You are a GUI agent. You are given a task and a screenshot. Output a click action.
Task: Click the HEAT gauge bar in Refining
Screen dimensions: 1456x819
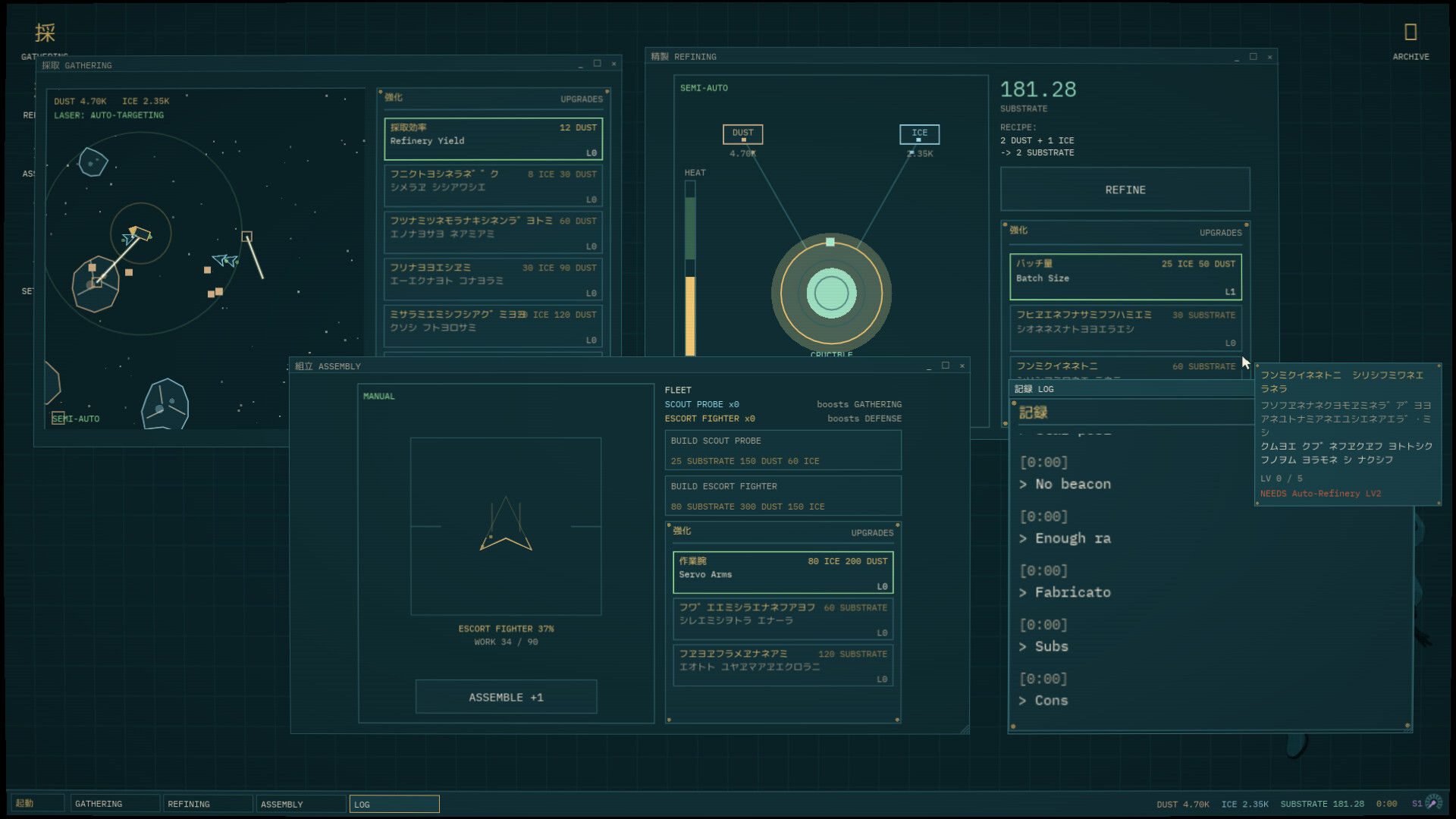click(x=690, y=268)
